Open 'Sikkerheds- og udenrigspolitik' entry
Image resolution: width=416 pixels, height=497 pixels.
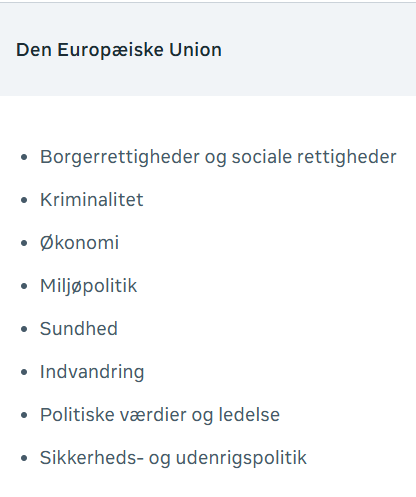pos(173,458)
